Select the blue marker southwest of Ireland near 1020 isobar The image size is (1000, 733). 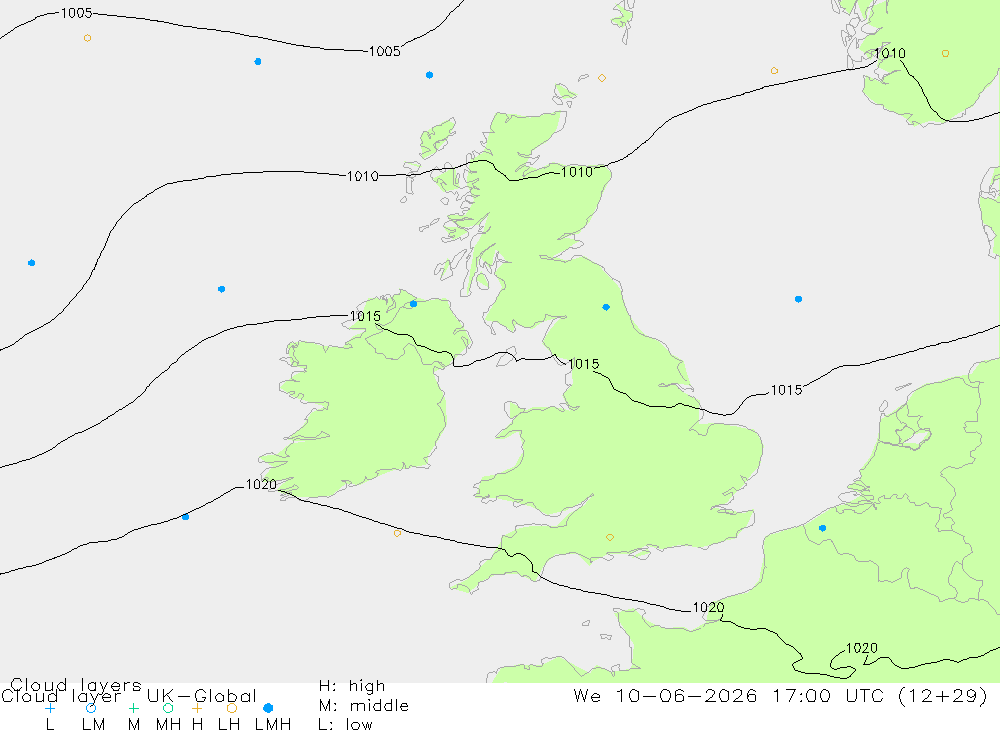[x=185, y=517]
